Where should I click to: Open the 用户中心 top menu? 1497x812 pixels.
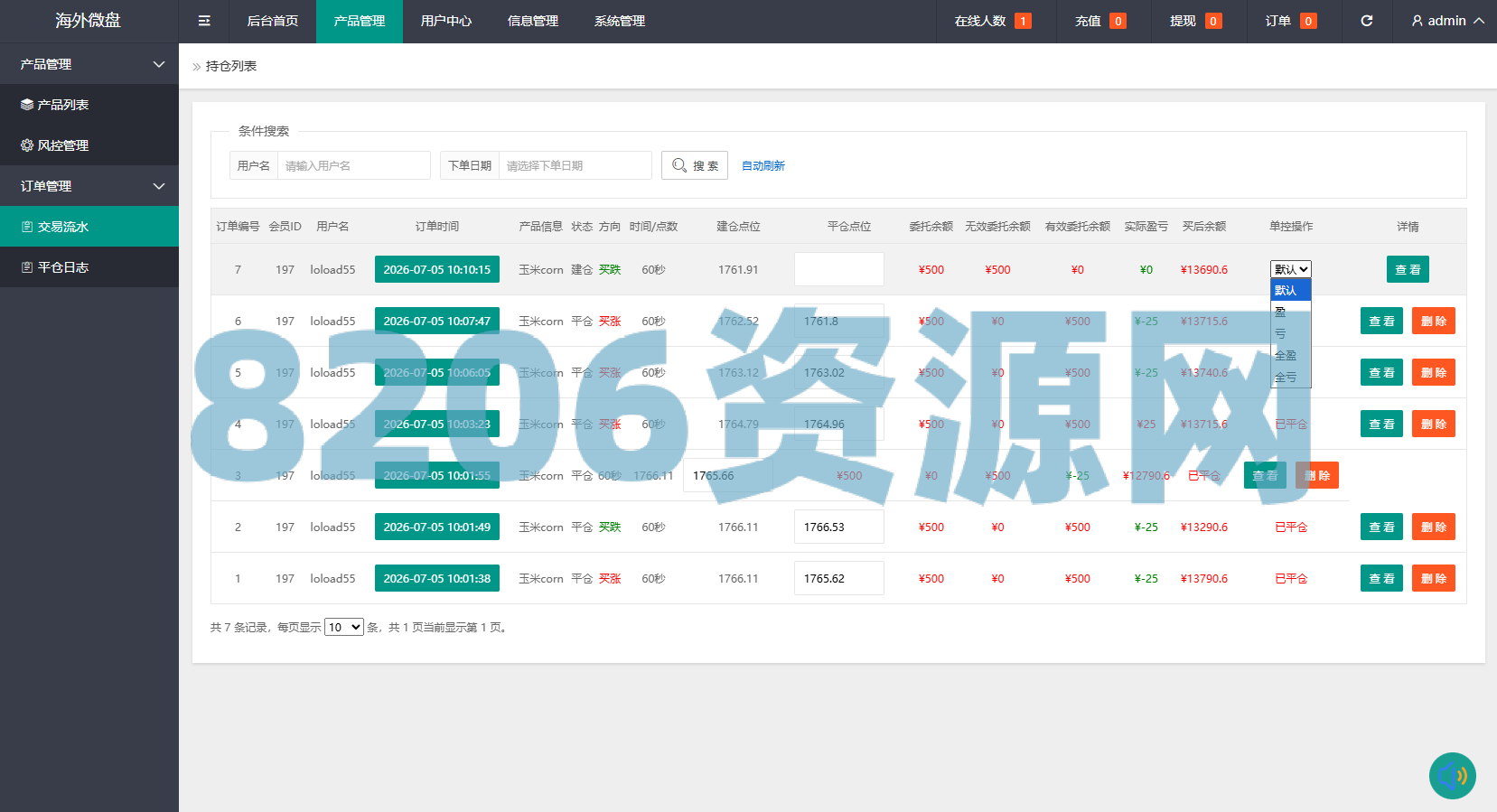[x=446, y=21]
